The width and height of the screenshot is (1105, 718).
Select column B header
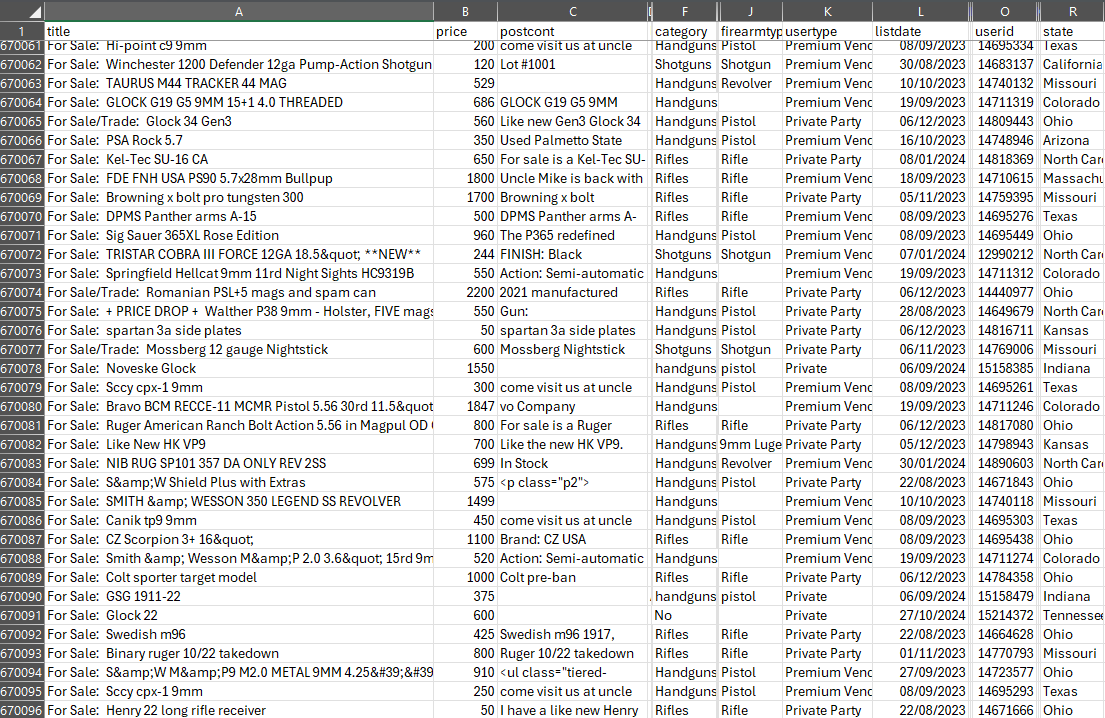[465, 11]
